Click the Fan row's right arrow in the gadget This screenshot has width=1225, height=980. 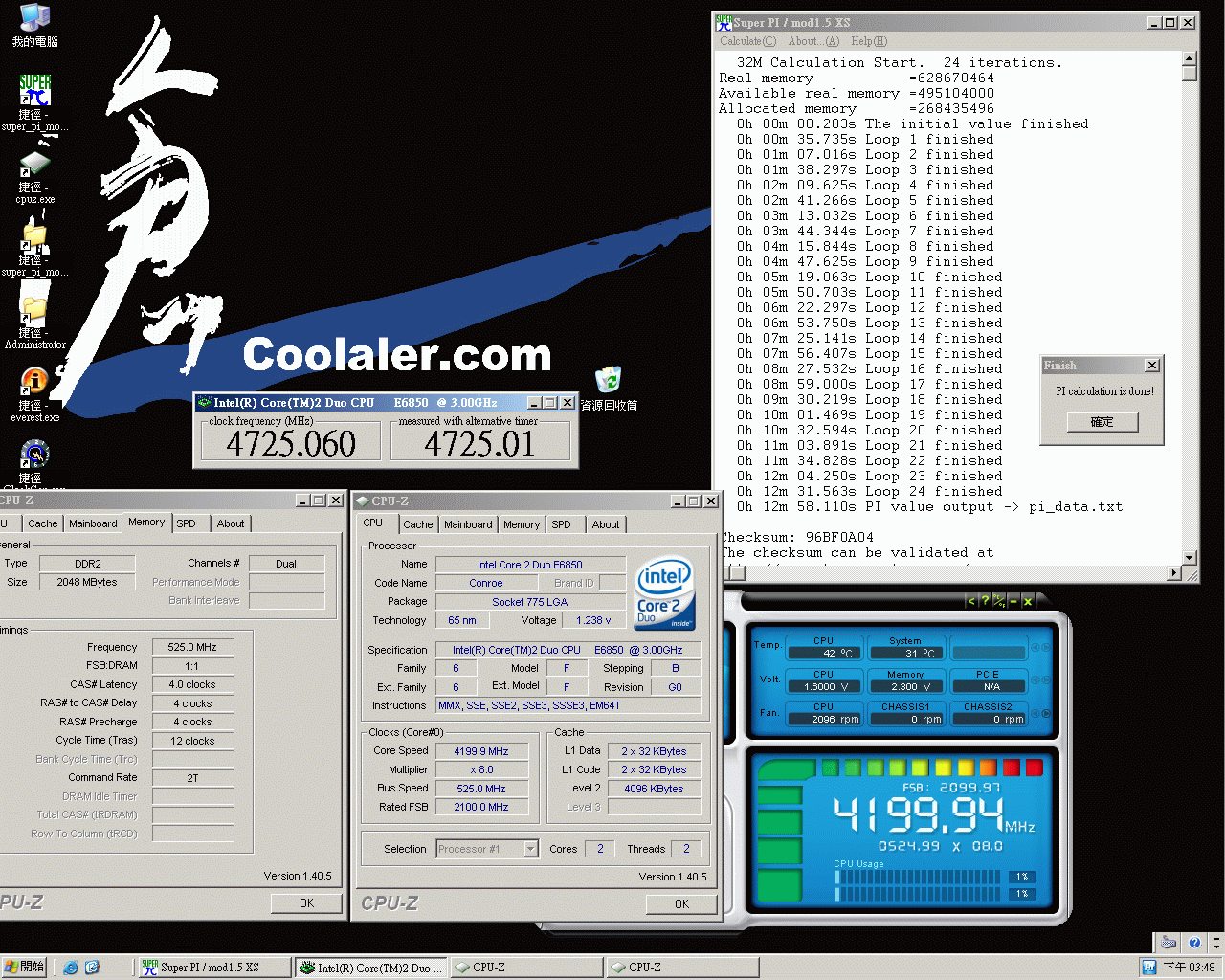click(1044, 713)
